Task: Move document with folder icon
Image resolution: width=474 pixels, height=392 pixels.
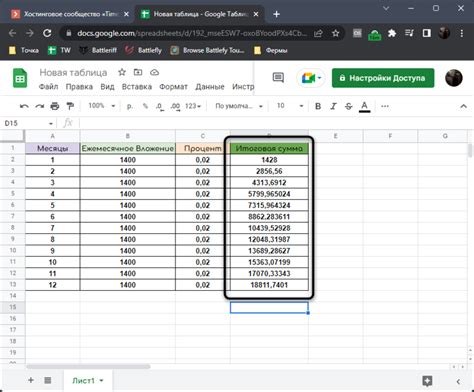Action: click(138, 72)
